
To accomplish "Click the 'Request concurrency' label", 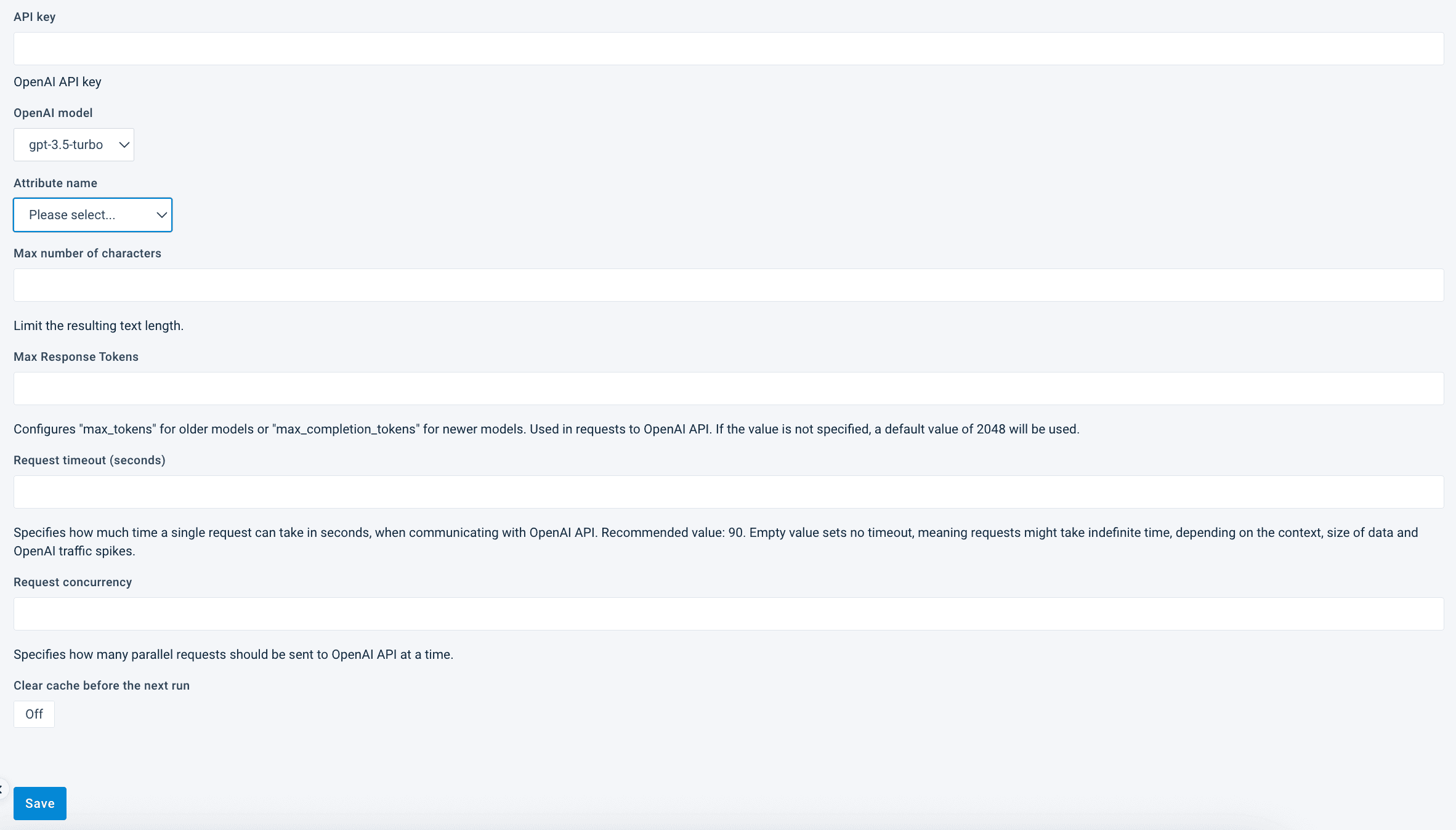I will (x=73, y=582).
